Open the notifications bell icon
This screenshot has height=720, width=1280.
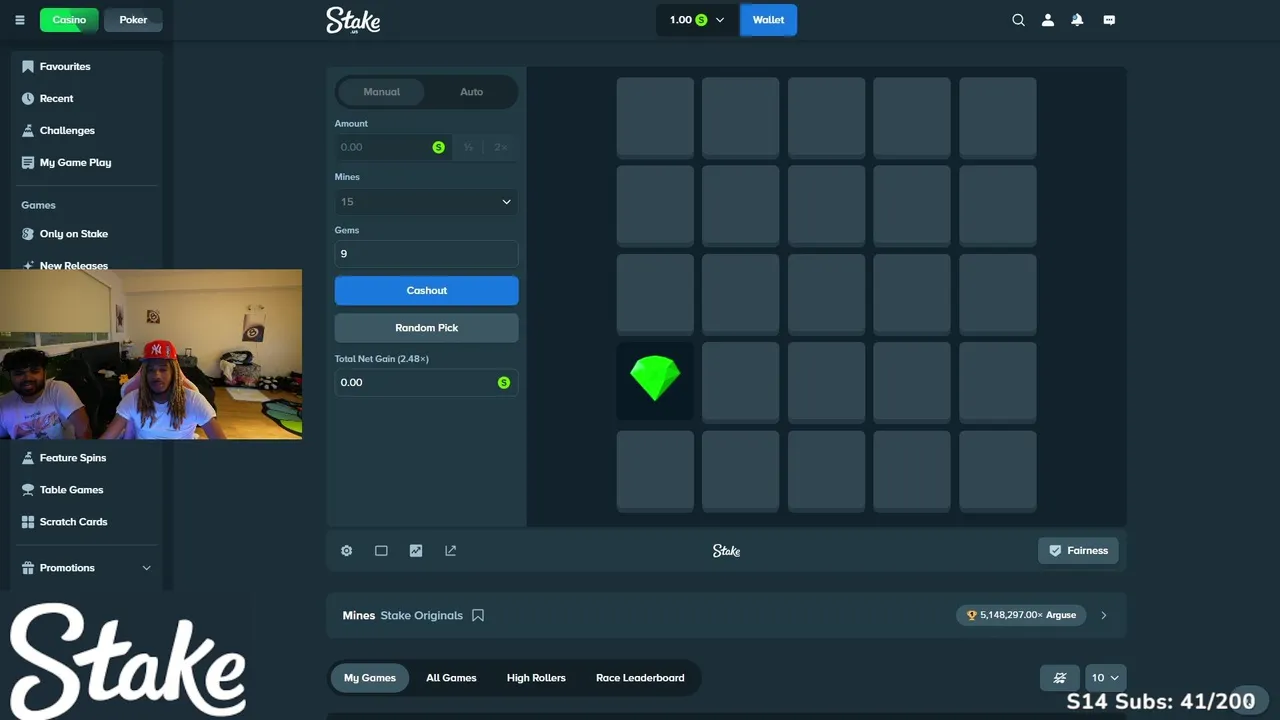1077,20
